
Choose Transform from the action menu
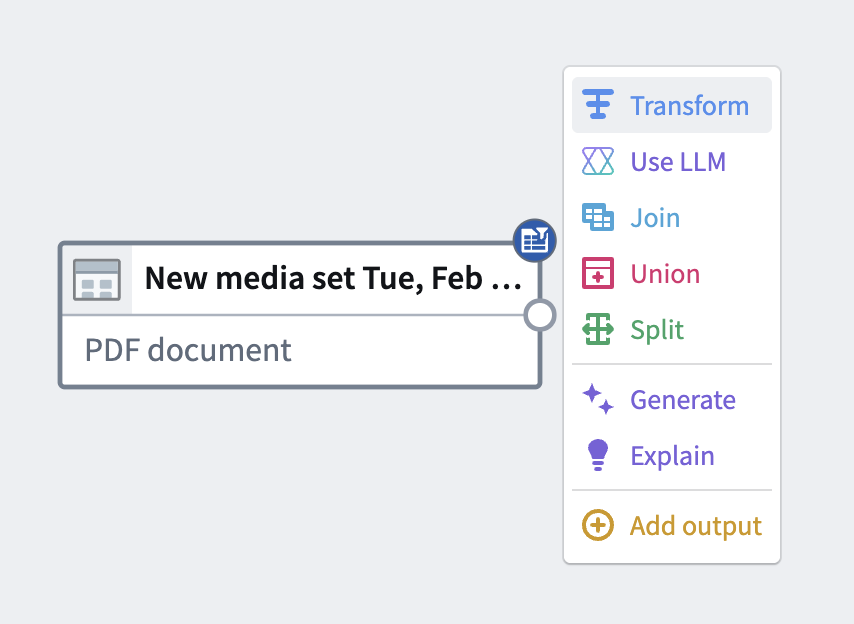coord(689,104)
